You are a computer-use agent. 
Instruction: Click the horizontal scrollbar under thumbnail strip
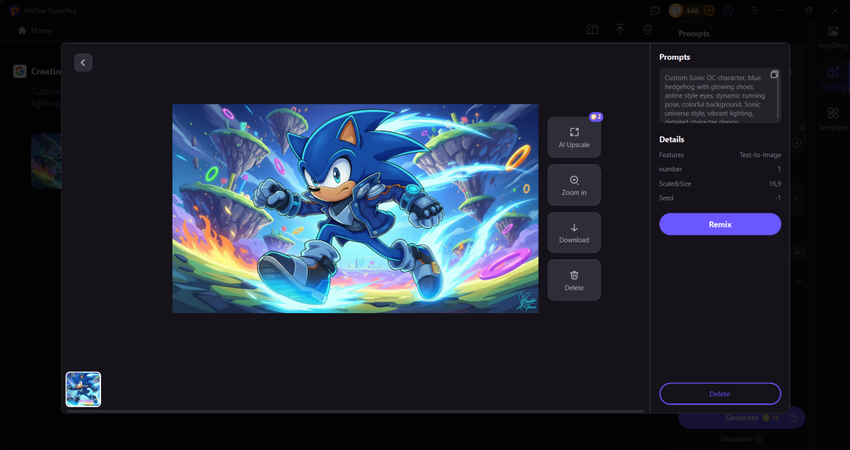356,411
